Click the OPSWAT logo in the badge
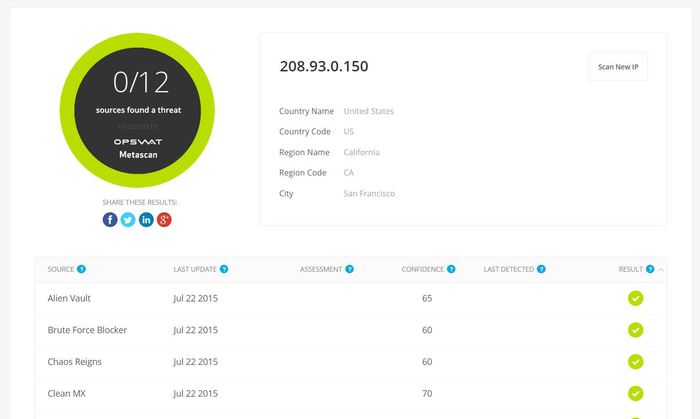 pos(138,142)
